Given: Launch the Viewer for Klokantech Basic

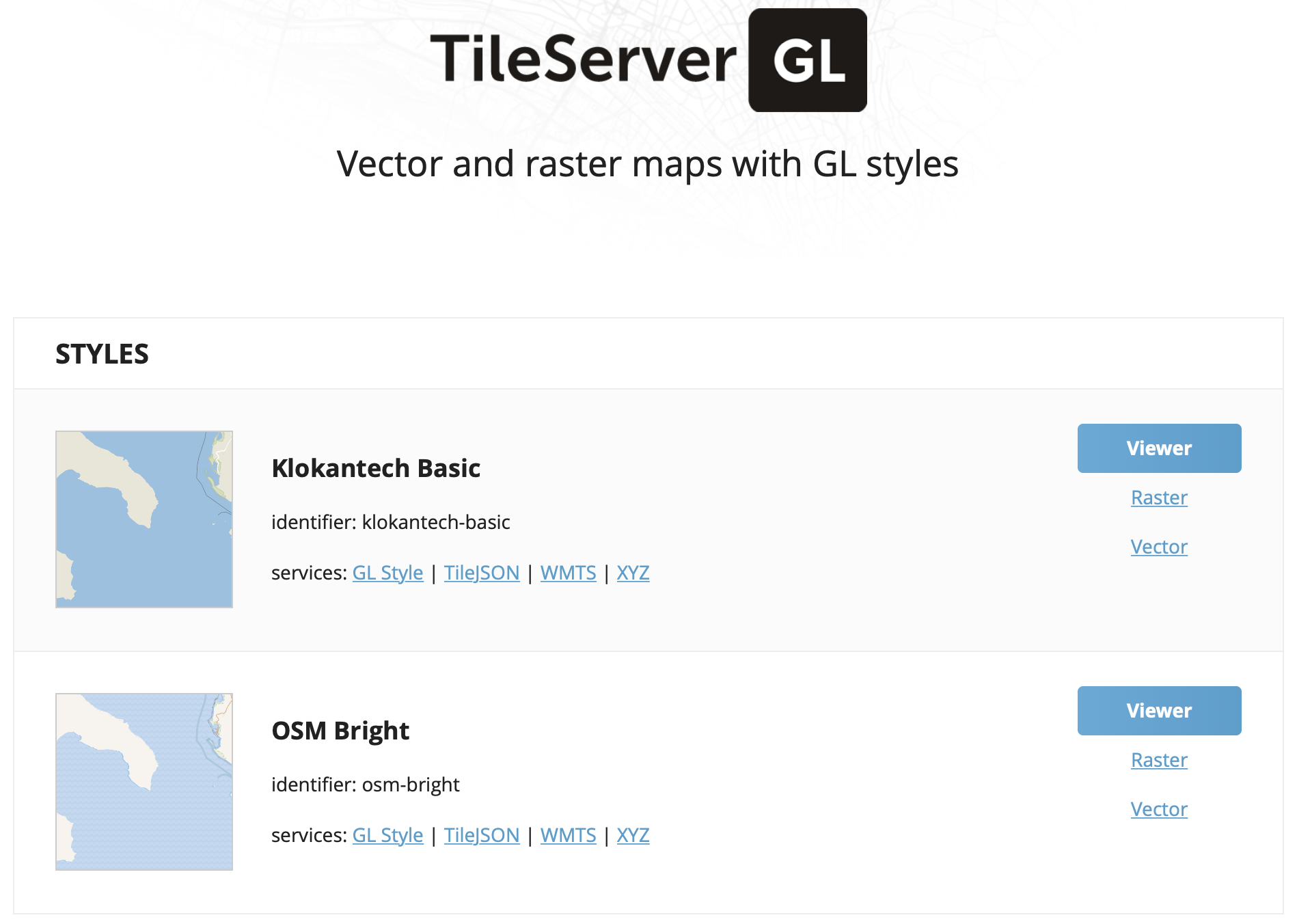Looking at the screenshot, I should 1159,448.
